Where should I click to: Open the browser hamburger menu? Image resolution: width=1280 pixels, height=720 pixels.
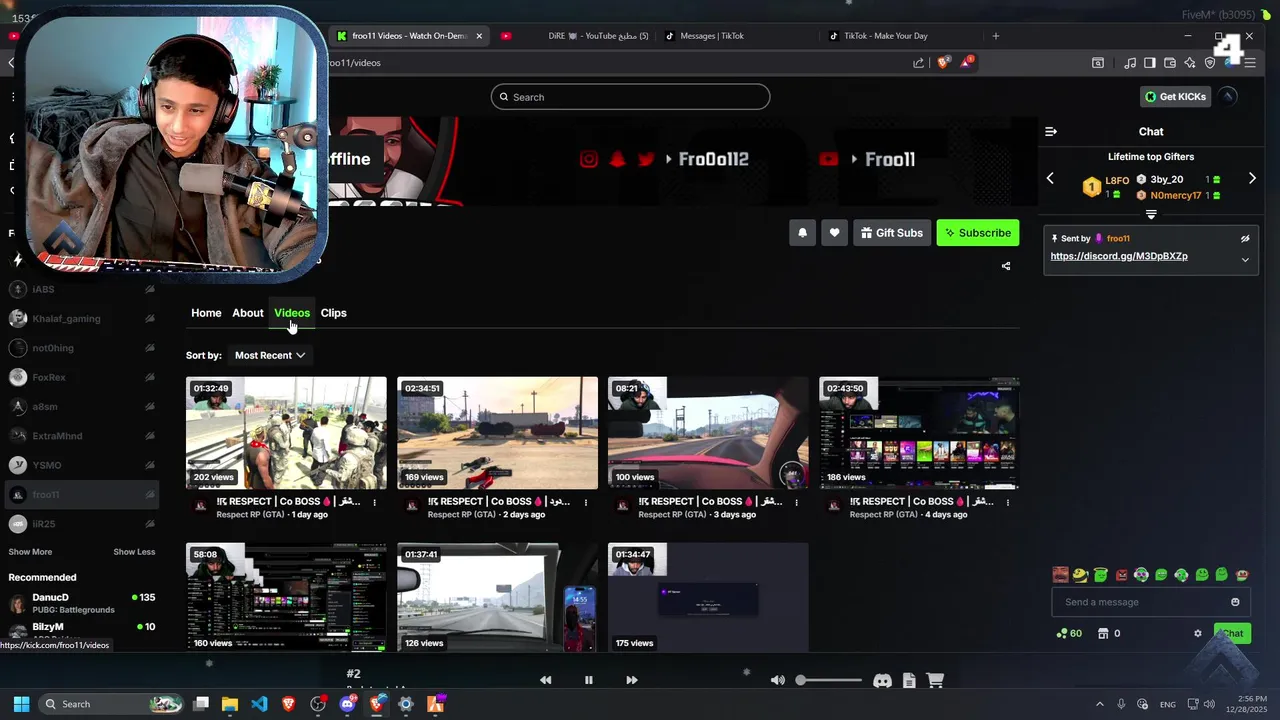[x=1251, y=63]
